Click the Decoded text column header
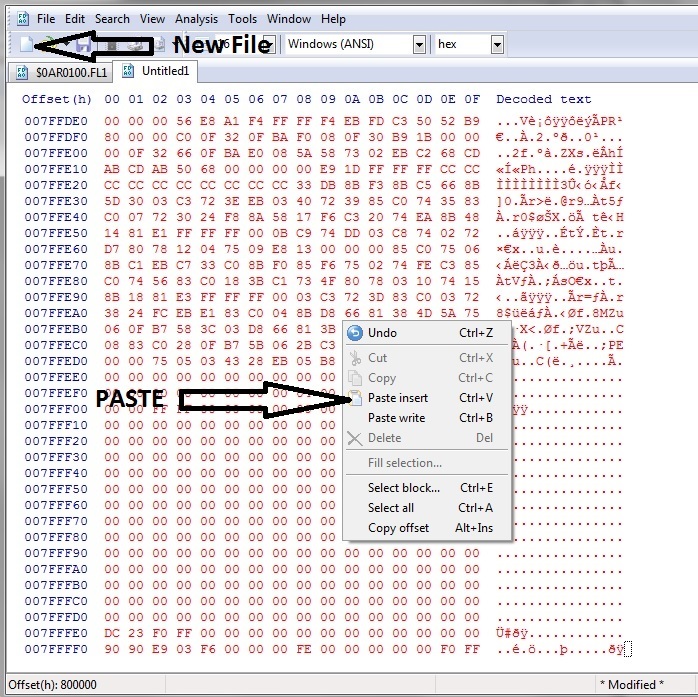 tap(544, 99)
